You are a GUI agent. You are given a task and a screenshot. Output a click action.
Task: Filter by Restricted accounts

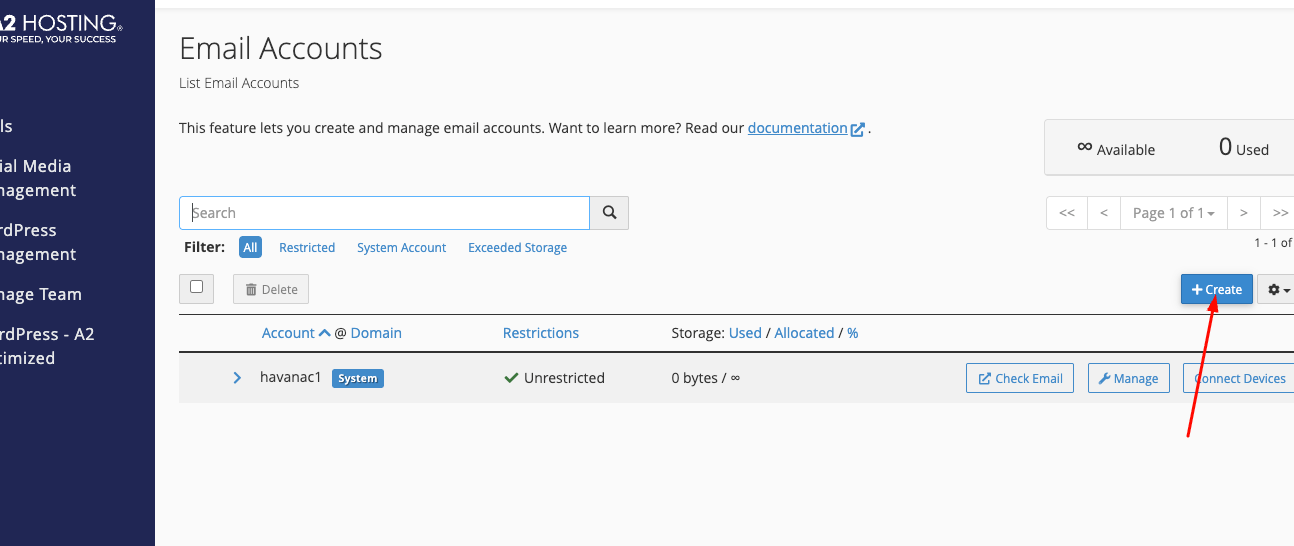pos(307,248)
